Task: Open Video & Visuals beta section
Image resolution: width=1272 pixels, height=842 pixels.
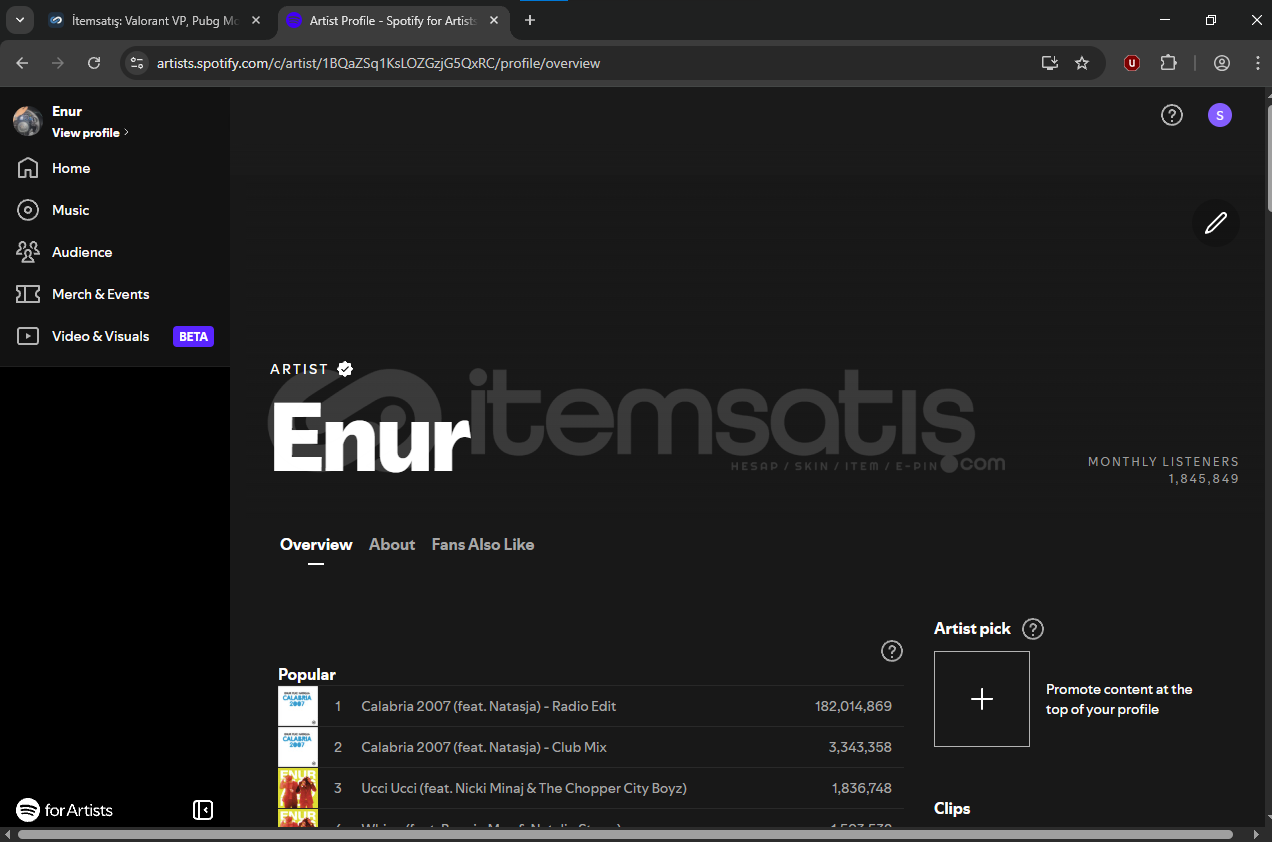Action: click(x=100, y=336)
